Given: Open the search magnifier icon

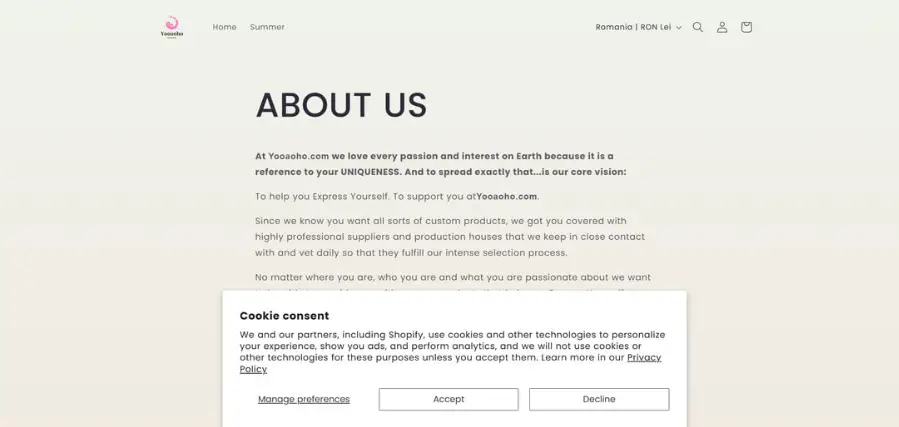Looking at the screenshot, I should (x=698, y=27).
